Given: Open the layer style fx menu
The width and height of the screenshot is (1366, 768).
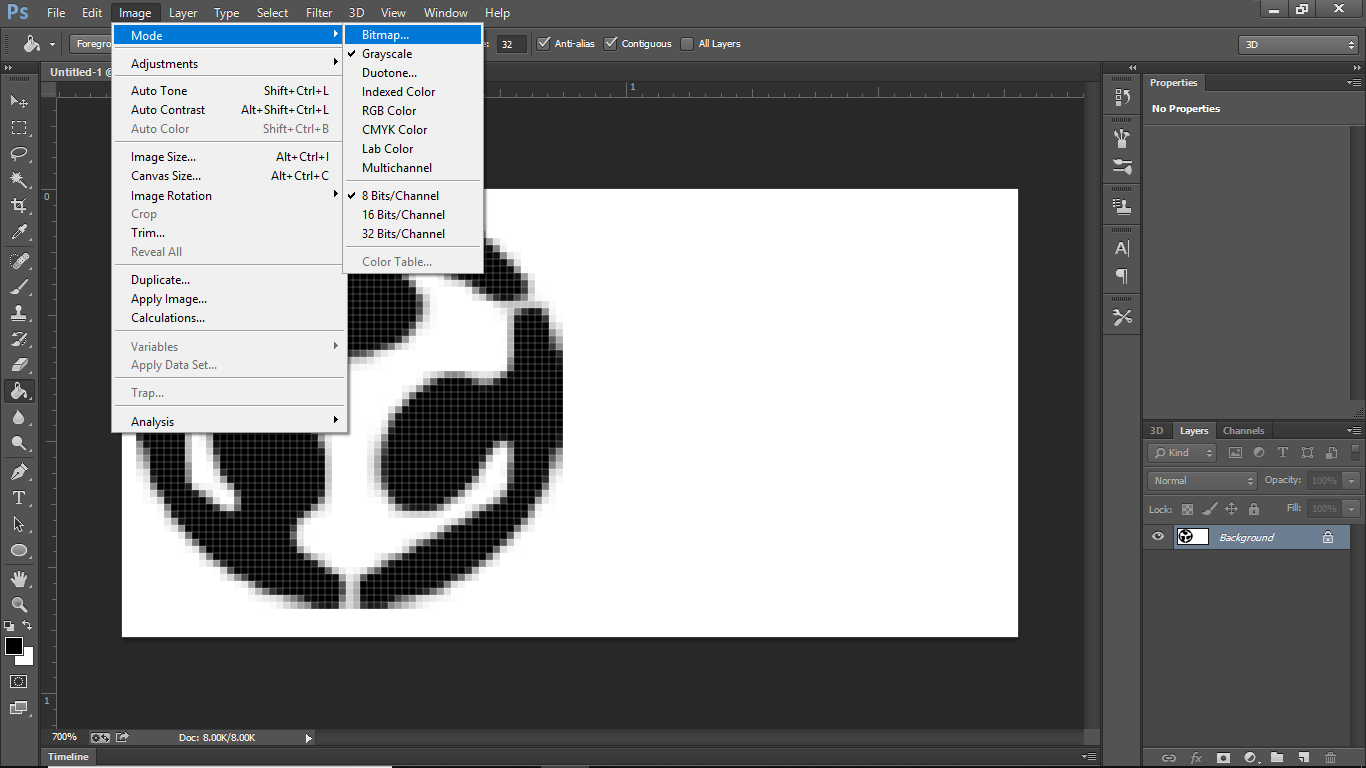Looking at the screenshot, I should coord(1195,758).
